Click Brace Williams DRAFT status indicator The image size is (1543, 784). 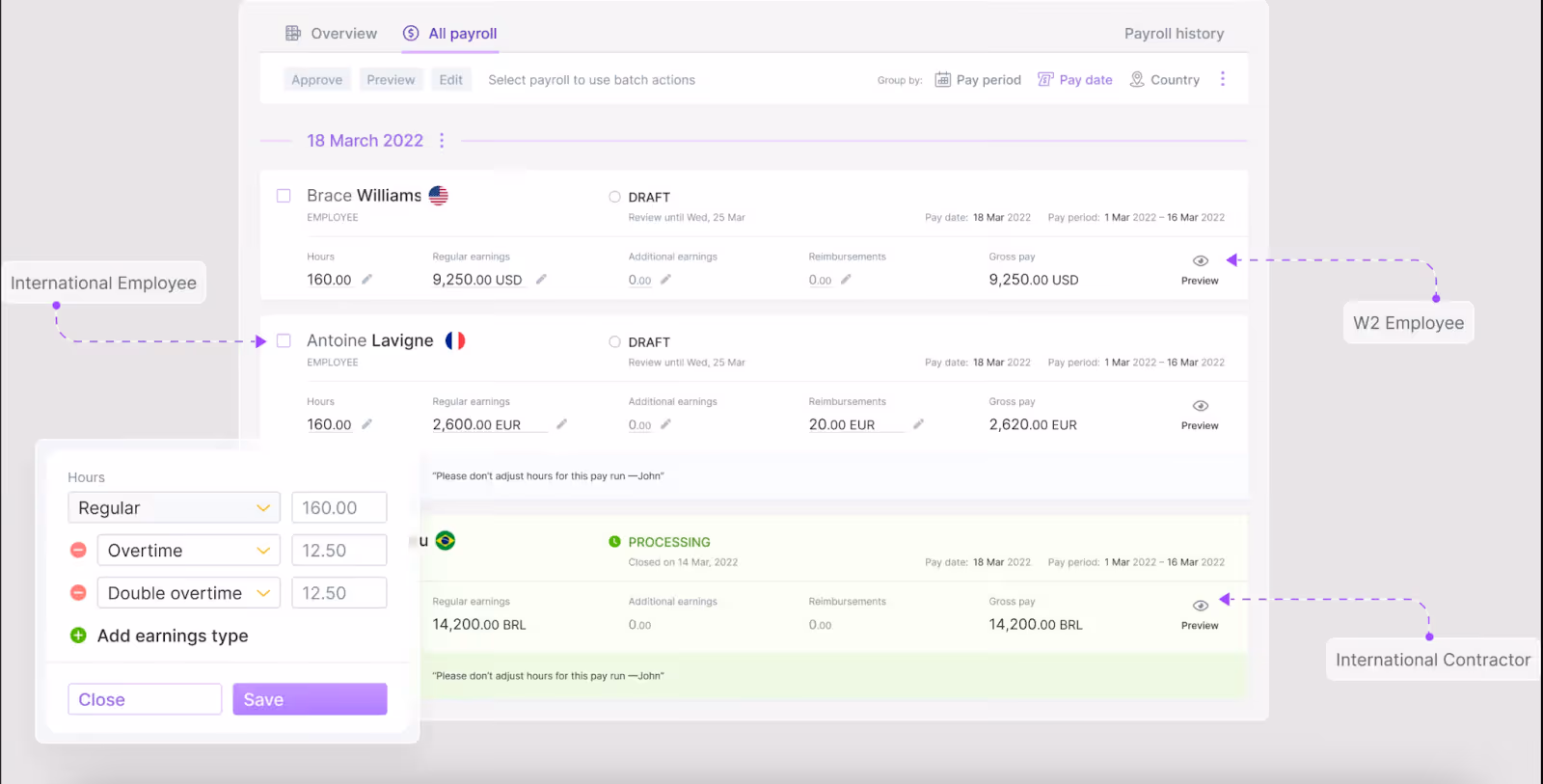(614, 197)
